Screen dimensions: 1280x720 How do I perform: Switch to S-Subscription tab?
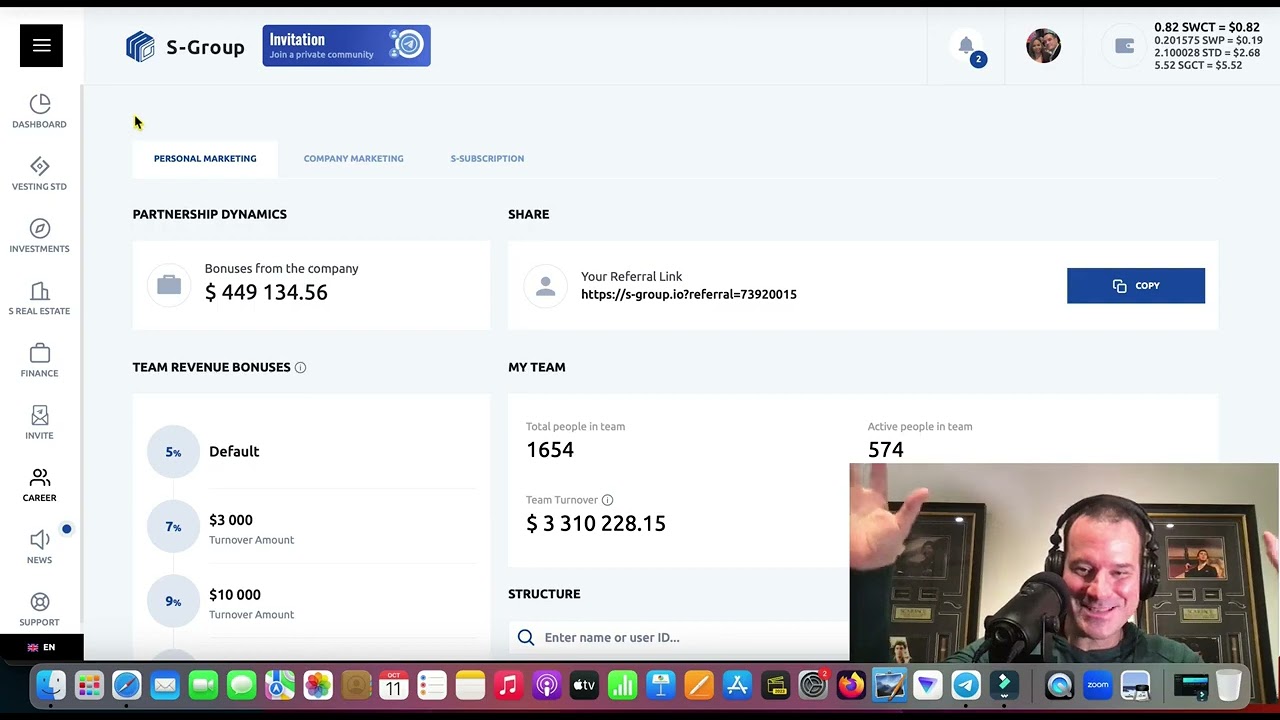pyautogui.click(x=487, y=158)
